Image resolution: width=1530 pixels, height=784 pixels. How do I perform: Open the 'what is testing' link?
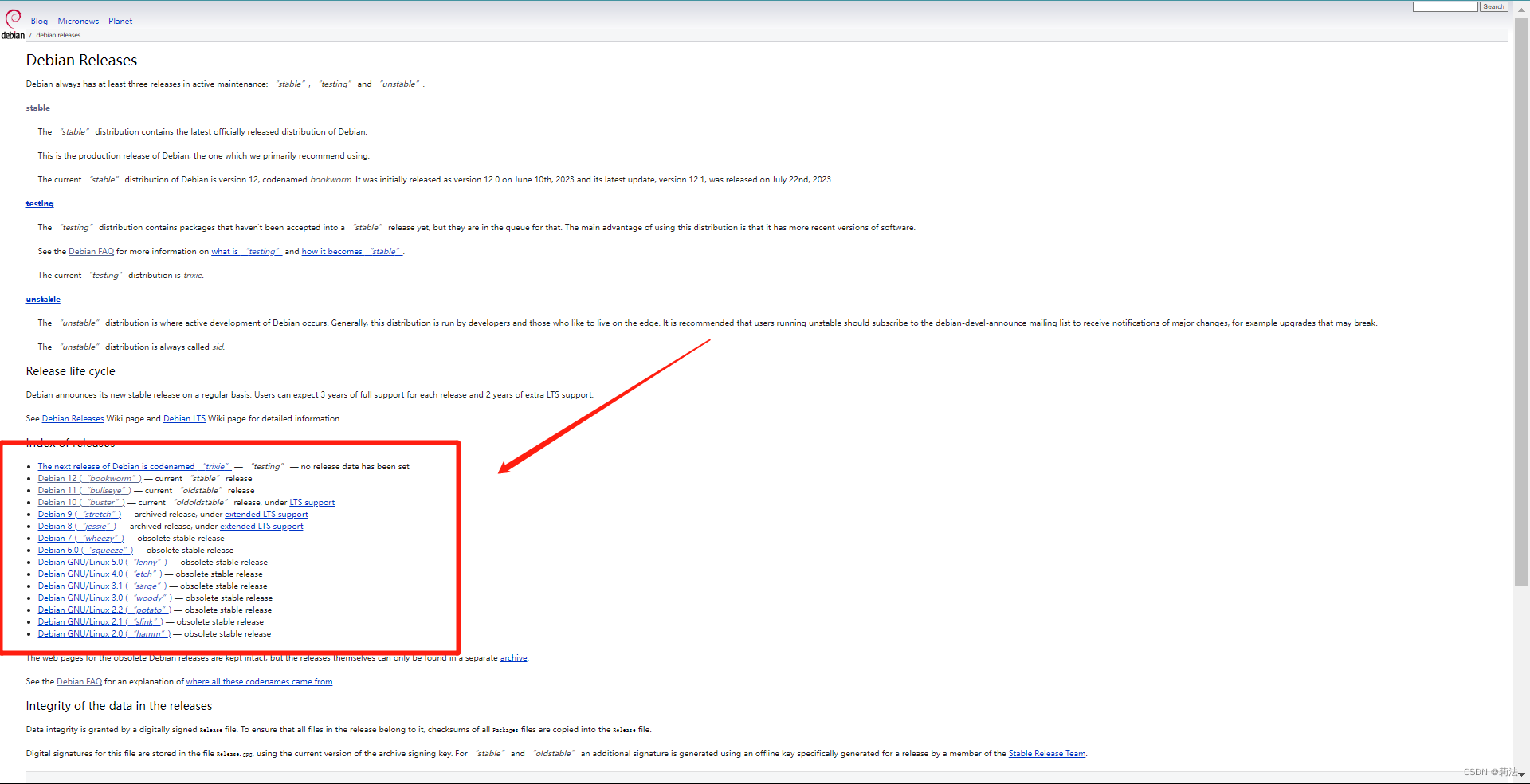(x=246, y=252)
